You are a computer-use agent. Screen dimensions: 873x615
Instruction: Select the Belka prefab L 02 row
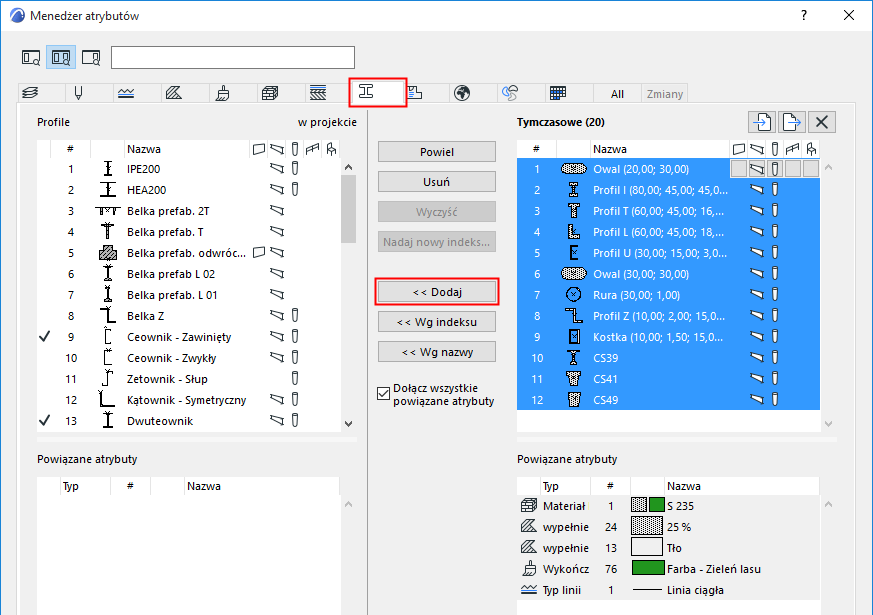point(189,274)
